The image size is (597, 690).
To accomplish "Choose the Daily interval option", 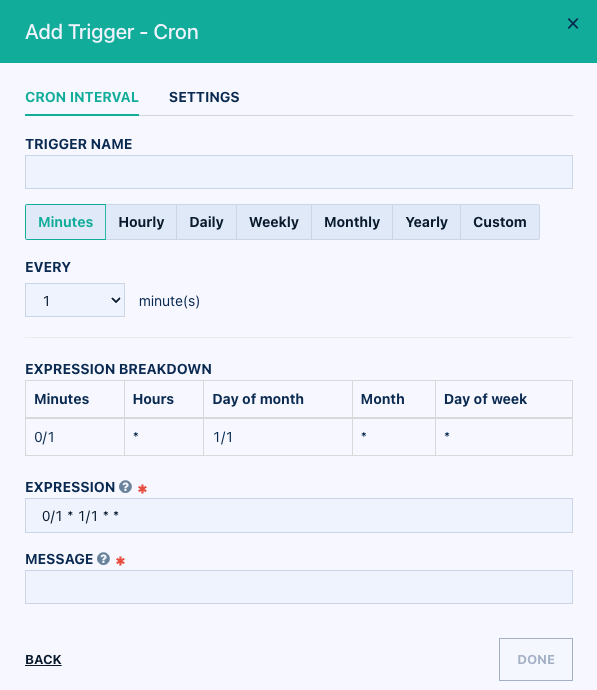I will tap(206, 222).
